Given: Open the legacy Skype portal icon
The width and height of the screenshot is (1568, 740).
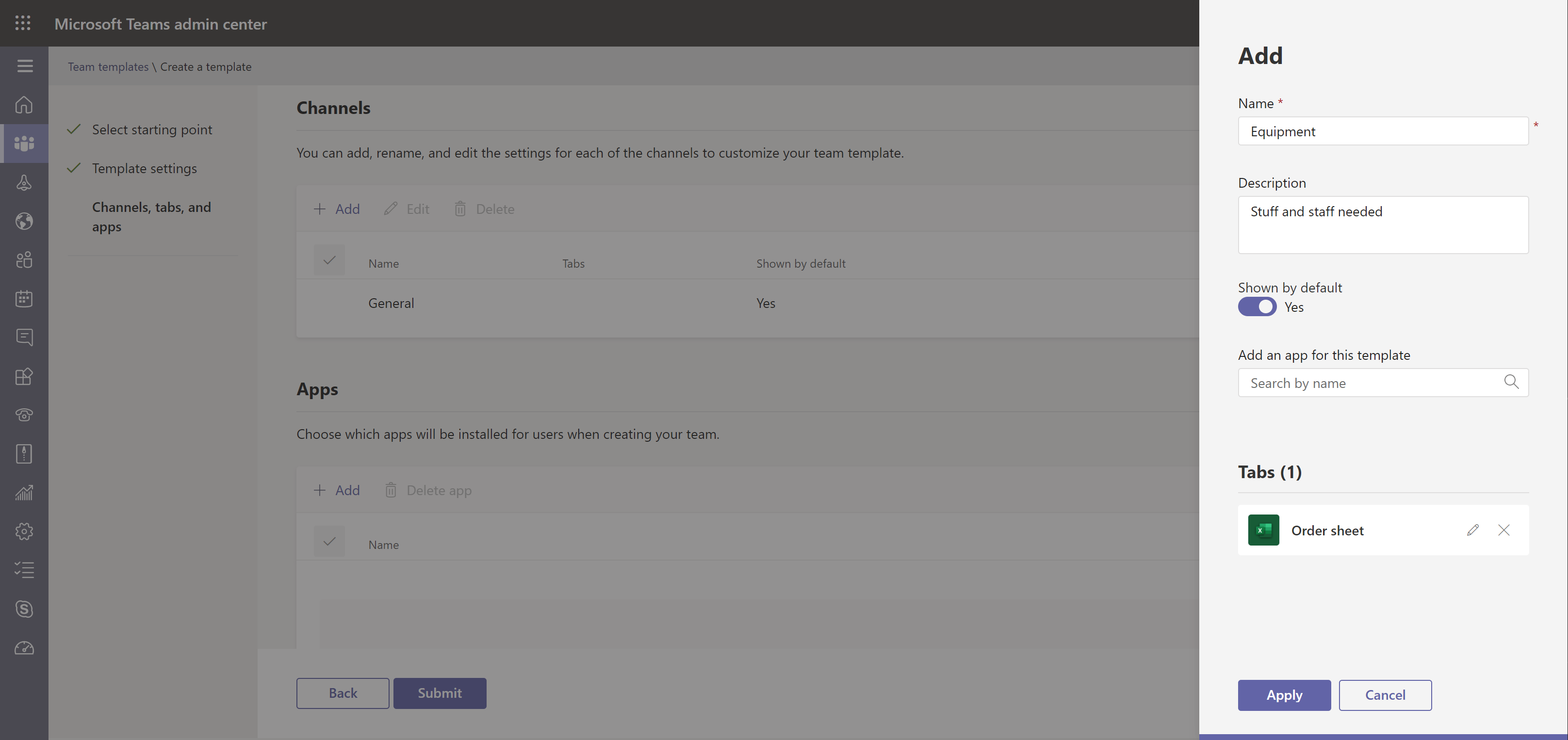Looking at the screenshot, I should pyautogui.click(x=24, y=609).
